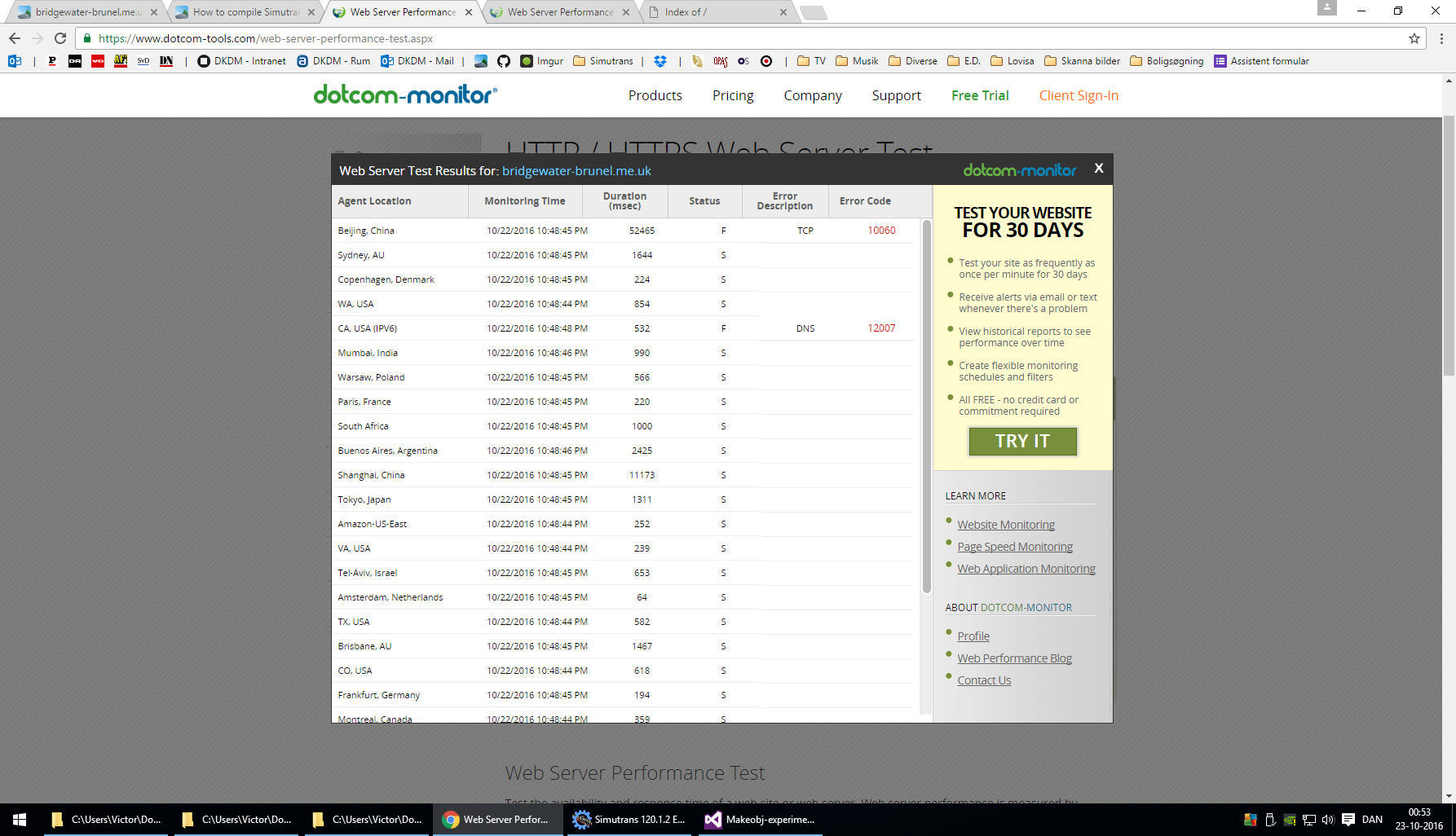Screen dimensions: 1456x836
Task: Open the network tray icon
Action: coord(1308,820)
